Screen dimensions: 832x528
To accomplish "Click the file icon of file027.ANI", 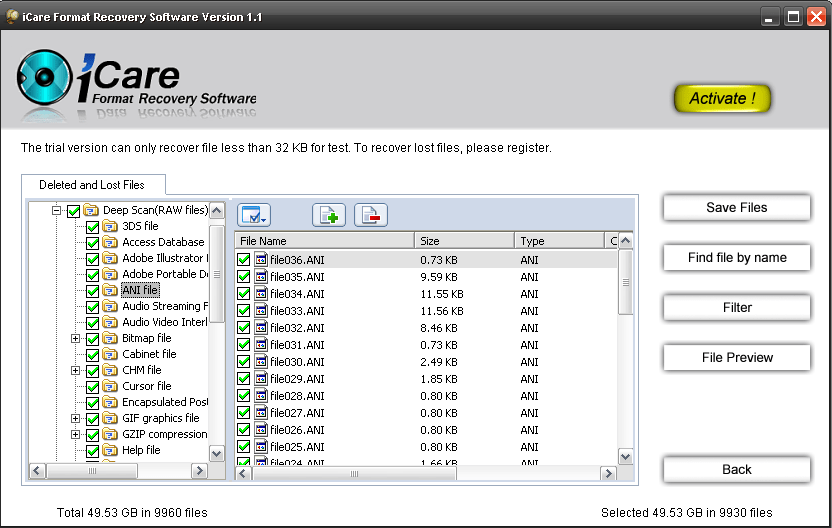I will pos(261,412).
